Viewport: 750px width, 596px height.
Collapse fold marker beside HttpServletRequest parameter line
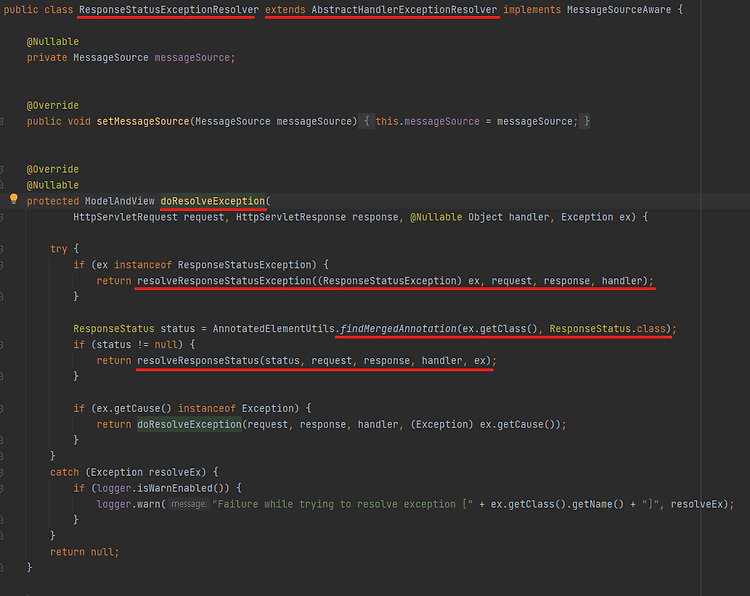pos(2,217)
